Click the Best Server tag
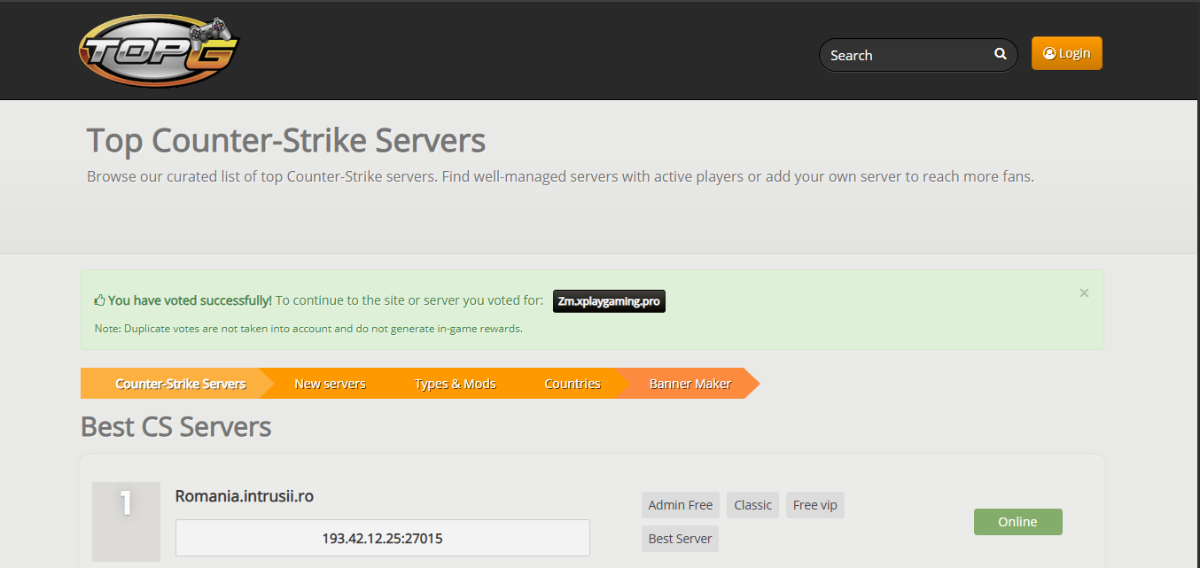1200x568 pixels. coord(680,539)
